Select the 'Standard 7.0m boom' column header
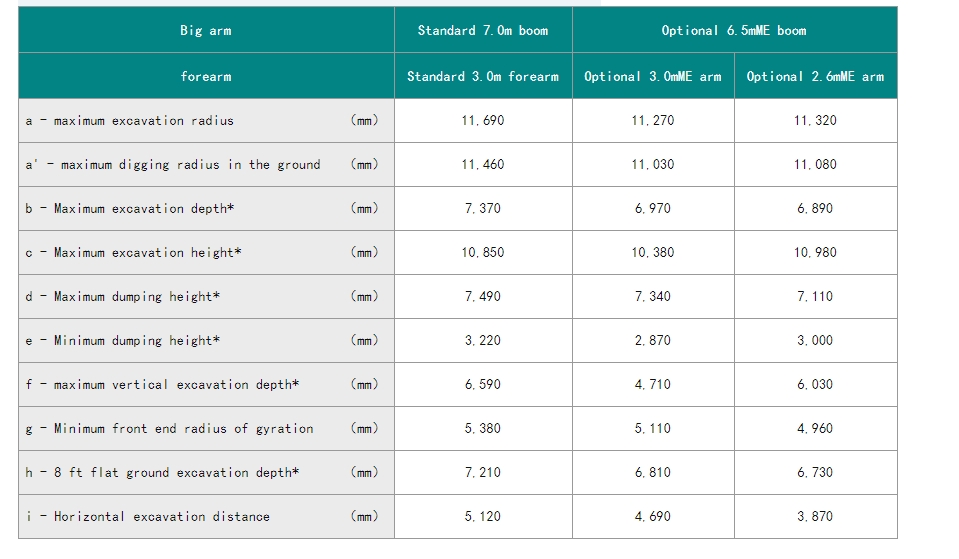 483,31
